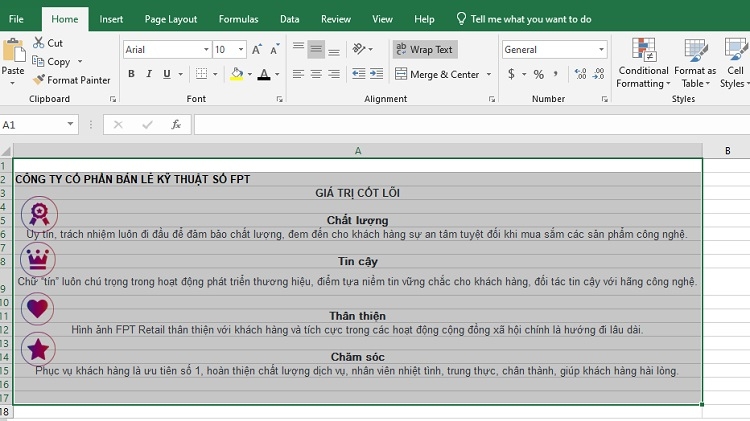Center text horizontally

click(x=316, y=74)
